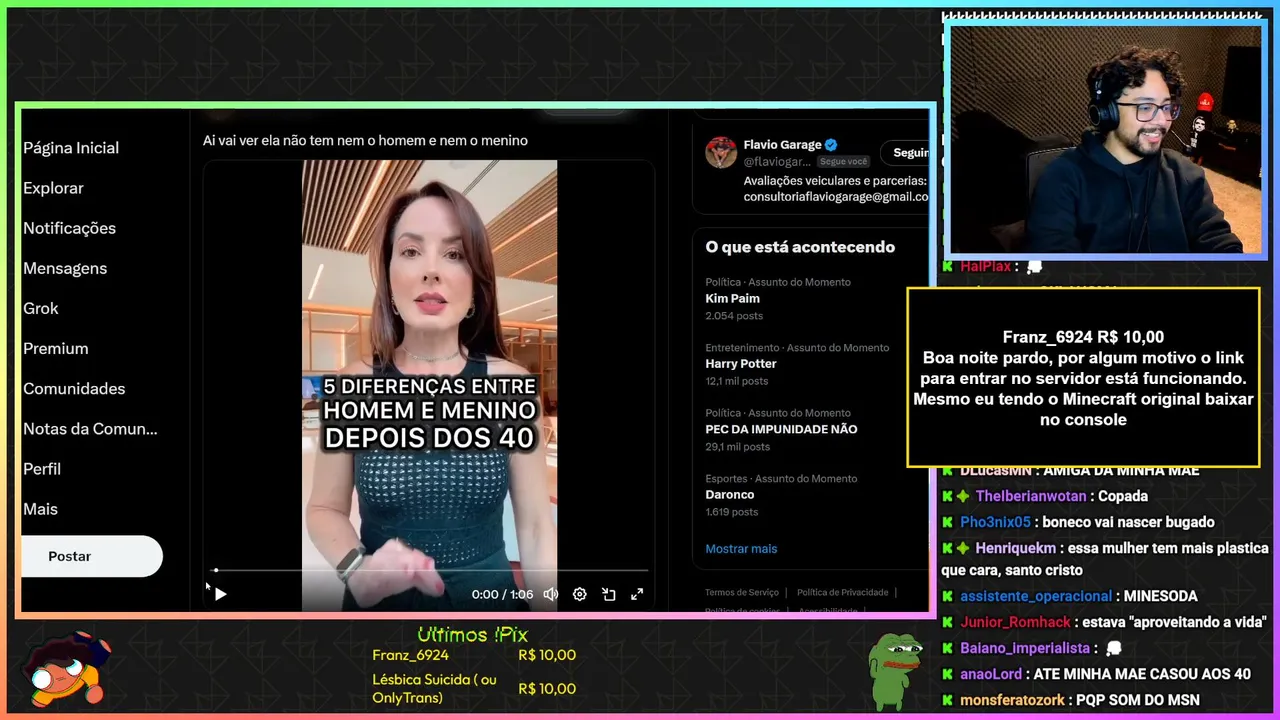Open Flavio Garage profile name
This screenshot has height=720, width=1280.
pos(782,144)
